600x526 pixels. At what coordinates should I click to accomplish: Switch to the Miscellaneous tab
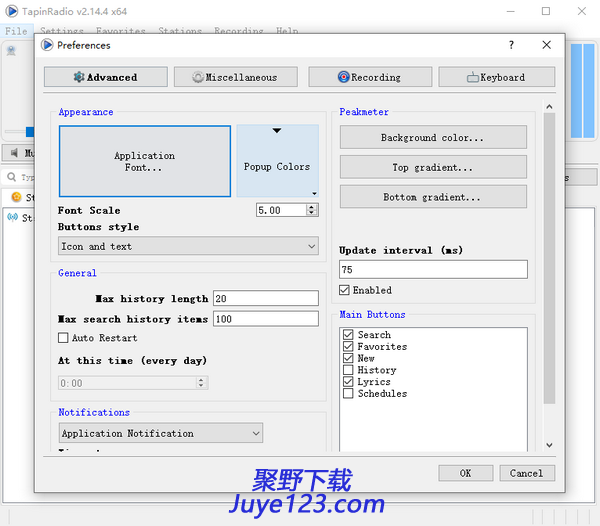pyautogui.click(x=236, y=77)
